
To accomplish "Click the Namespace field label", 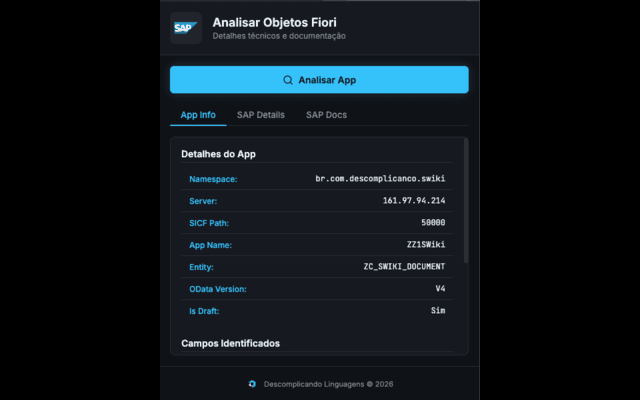I will tap(213, 179).
